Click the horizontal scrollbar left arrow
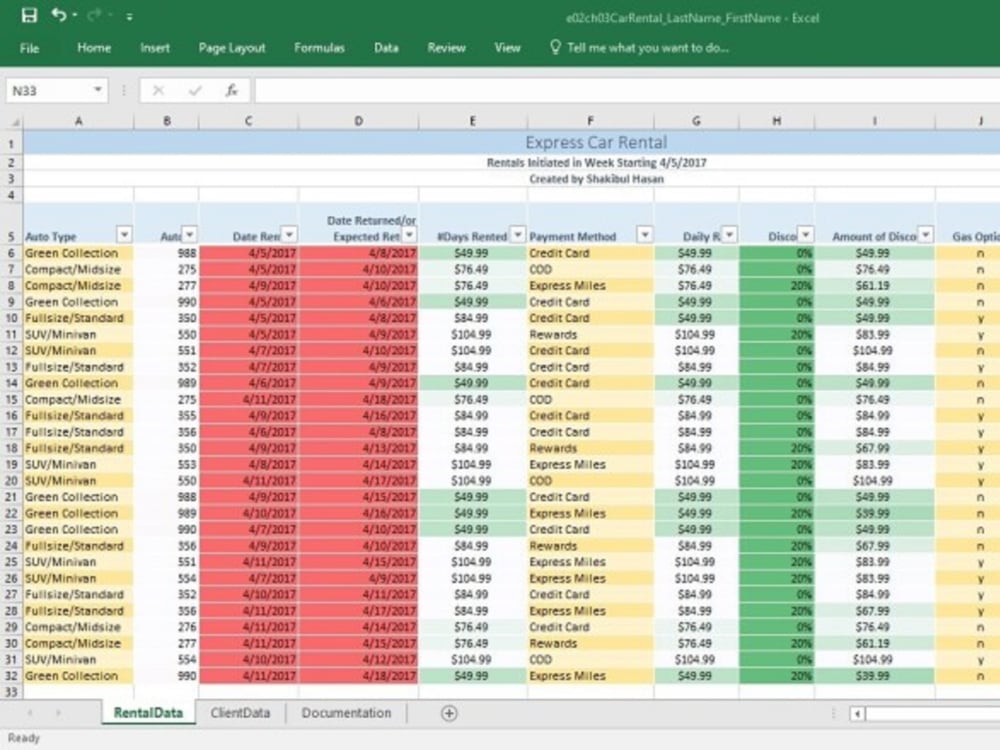 857,714
